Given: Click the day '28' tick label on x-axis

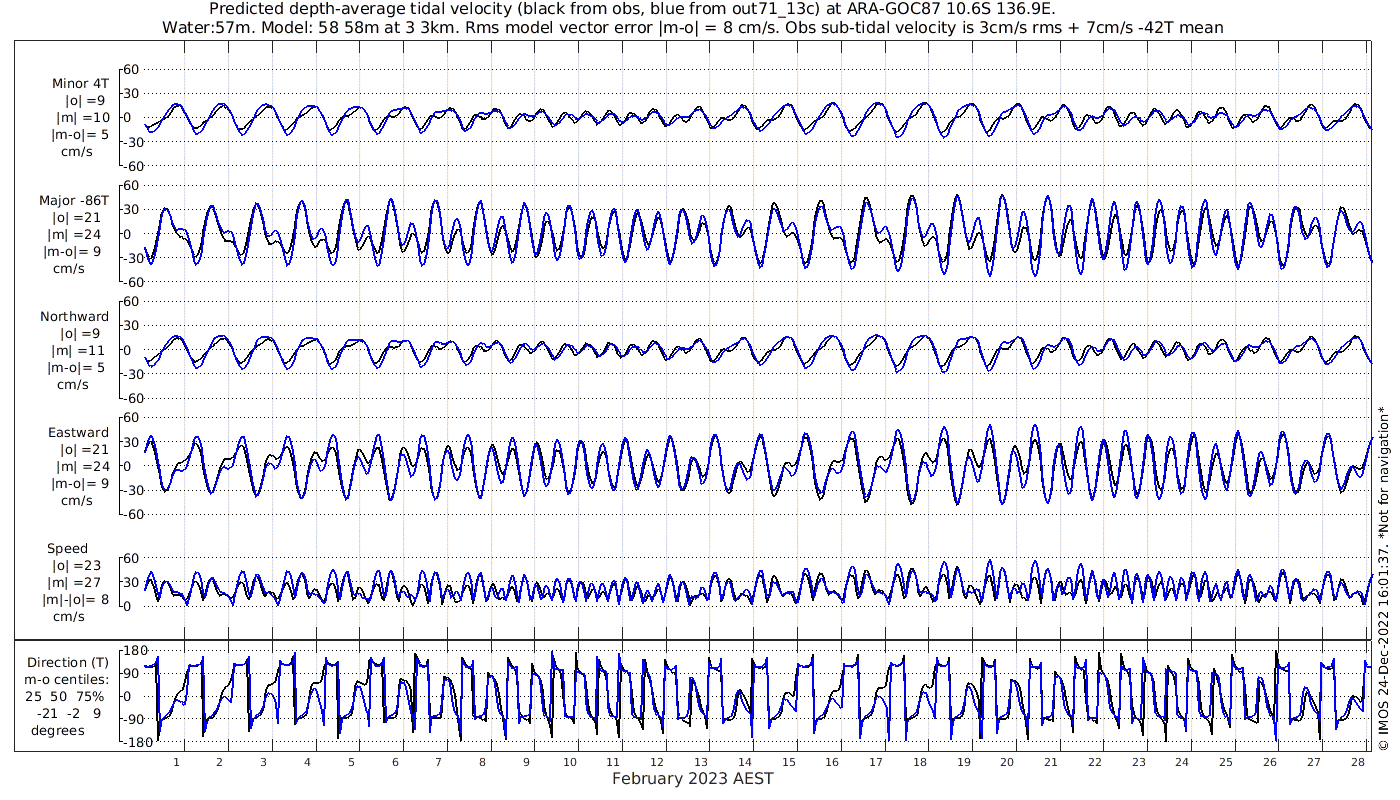Looking at the screenshot, I should (1358, 762).
